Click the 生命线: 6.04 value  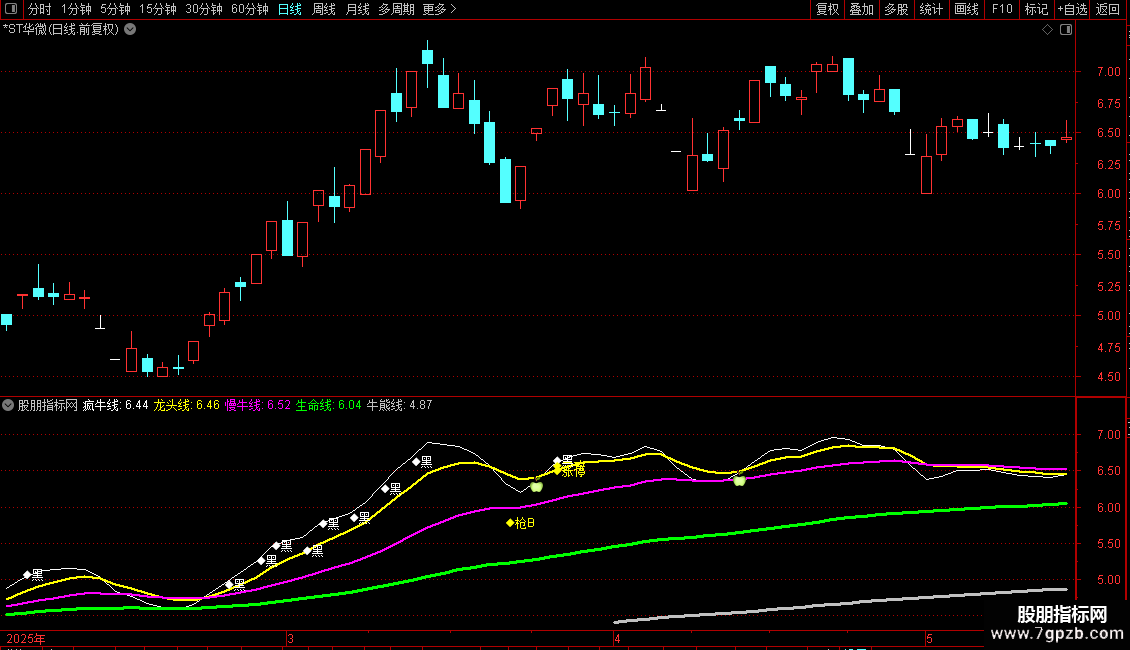(x=329, y=406)
